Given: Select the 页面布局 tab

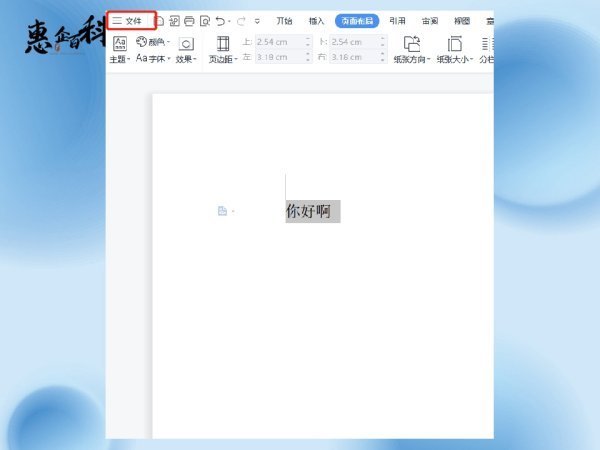Looking at the screenshot, I should 357,20.
